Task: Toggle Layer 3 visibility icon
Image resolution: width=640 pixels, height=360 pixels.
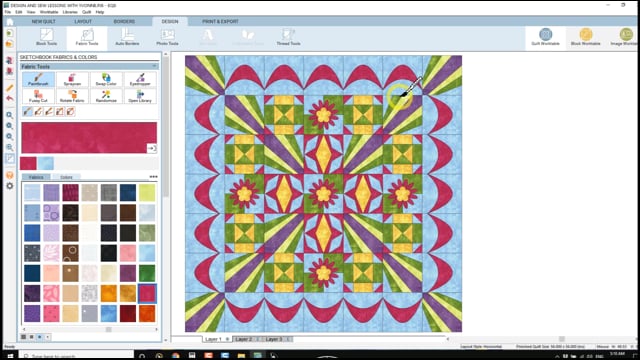Action: point(288,339)
